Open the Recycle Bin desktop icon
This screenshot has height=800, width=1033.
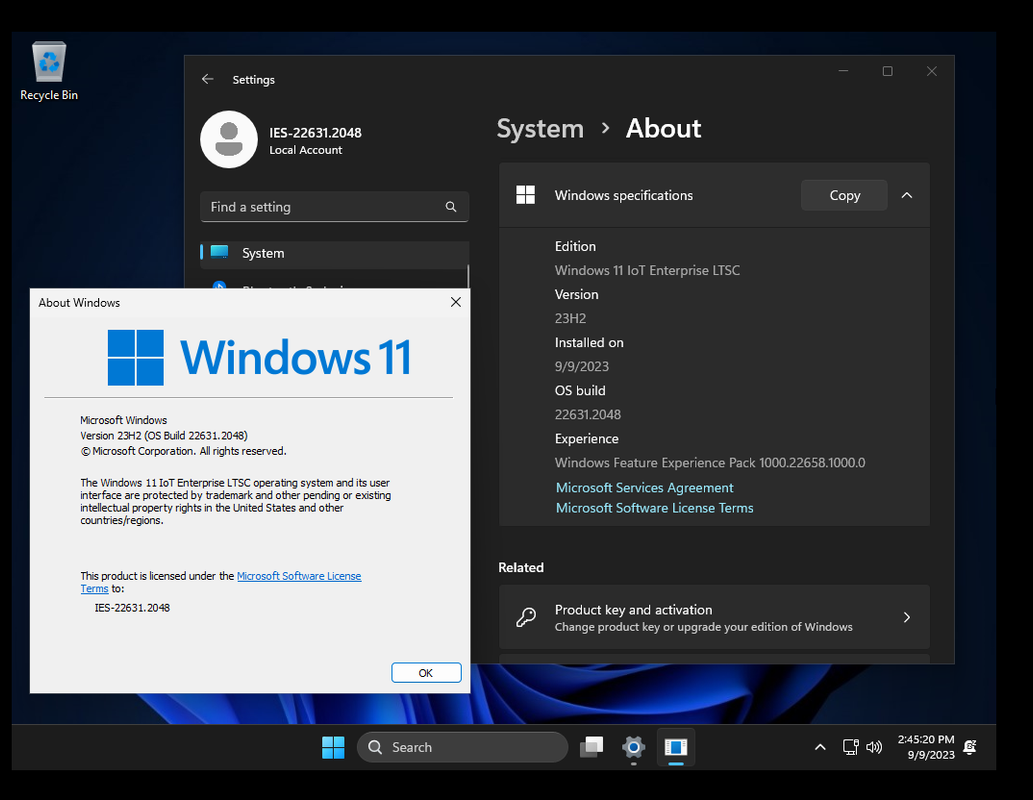[x=49, y=71]
